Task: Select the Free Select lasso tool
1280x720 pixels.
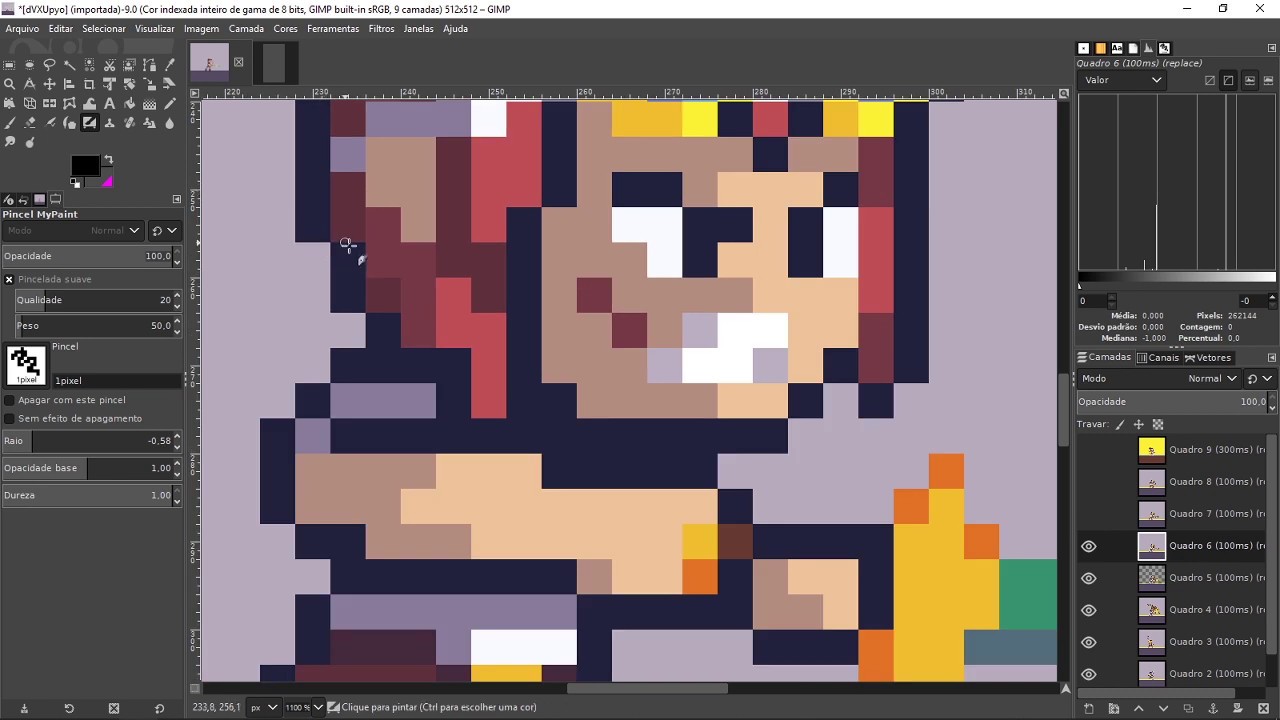Action: point(49,65)
